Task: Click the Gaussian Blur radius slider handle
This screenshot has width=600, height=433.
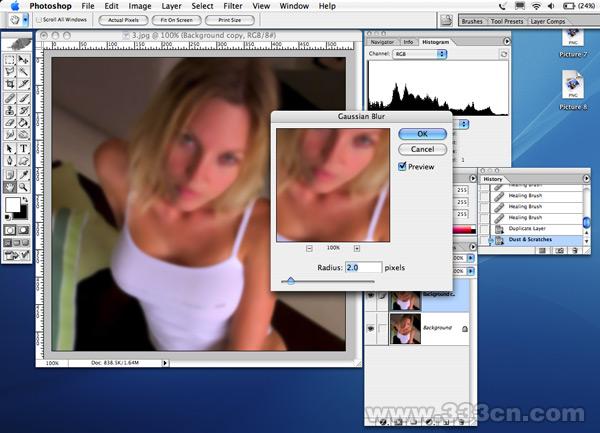Action: pos(289,282)
